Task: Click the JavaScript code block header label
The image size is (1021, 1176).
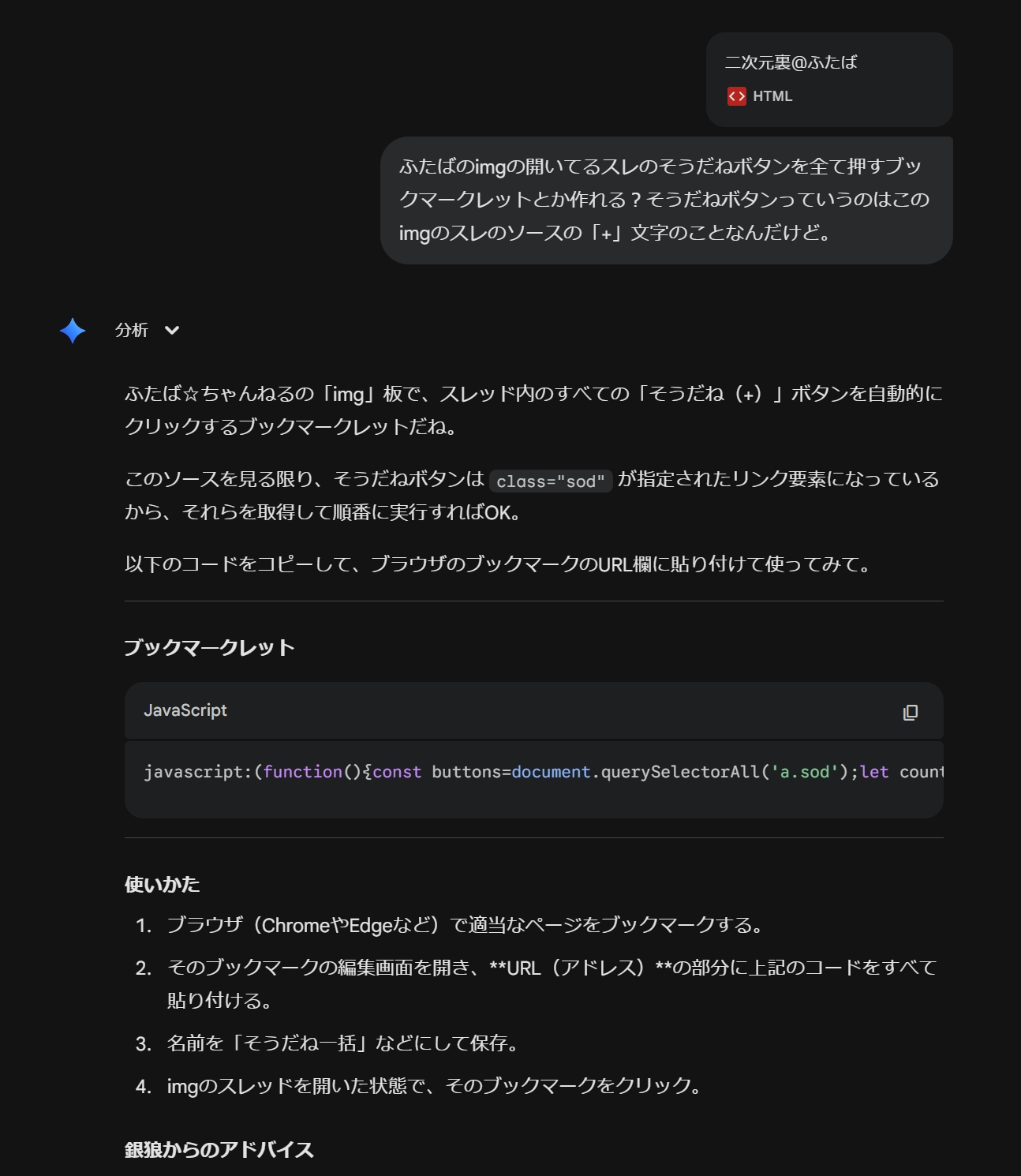Action: click(185, 710)
